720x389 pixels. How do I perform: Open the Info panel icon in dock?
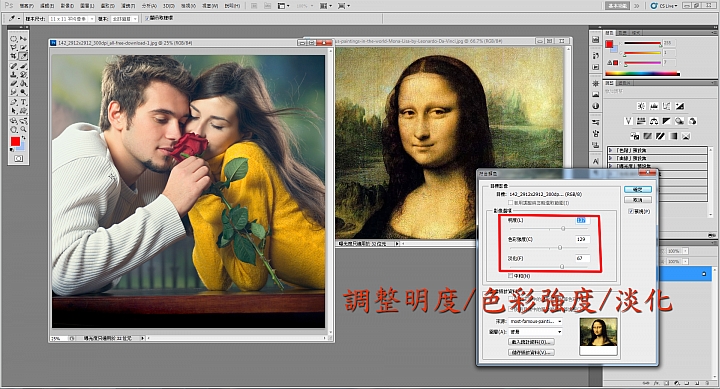(596, 106)
